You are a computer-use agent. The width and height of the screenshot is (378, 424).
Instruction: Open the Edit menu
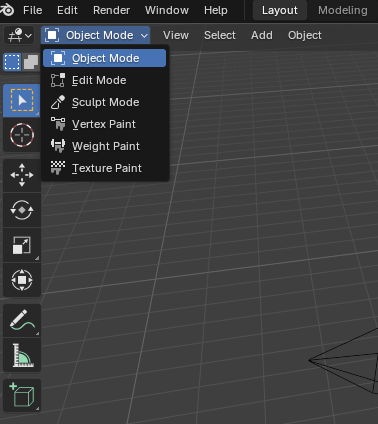pyautogui.click(x=67, y=10)
